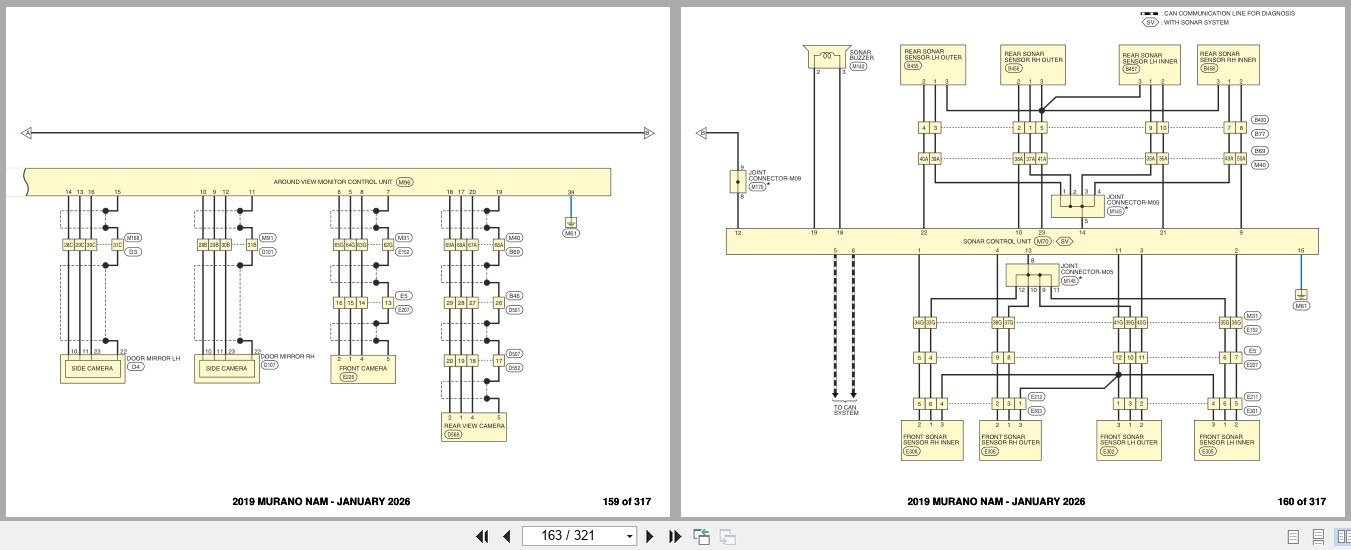Click the Rear Sonar Sensor LH Inner box
The image size is (1351, 550).
coord(1150,65)
